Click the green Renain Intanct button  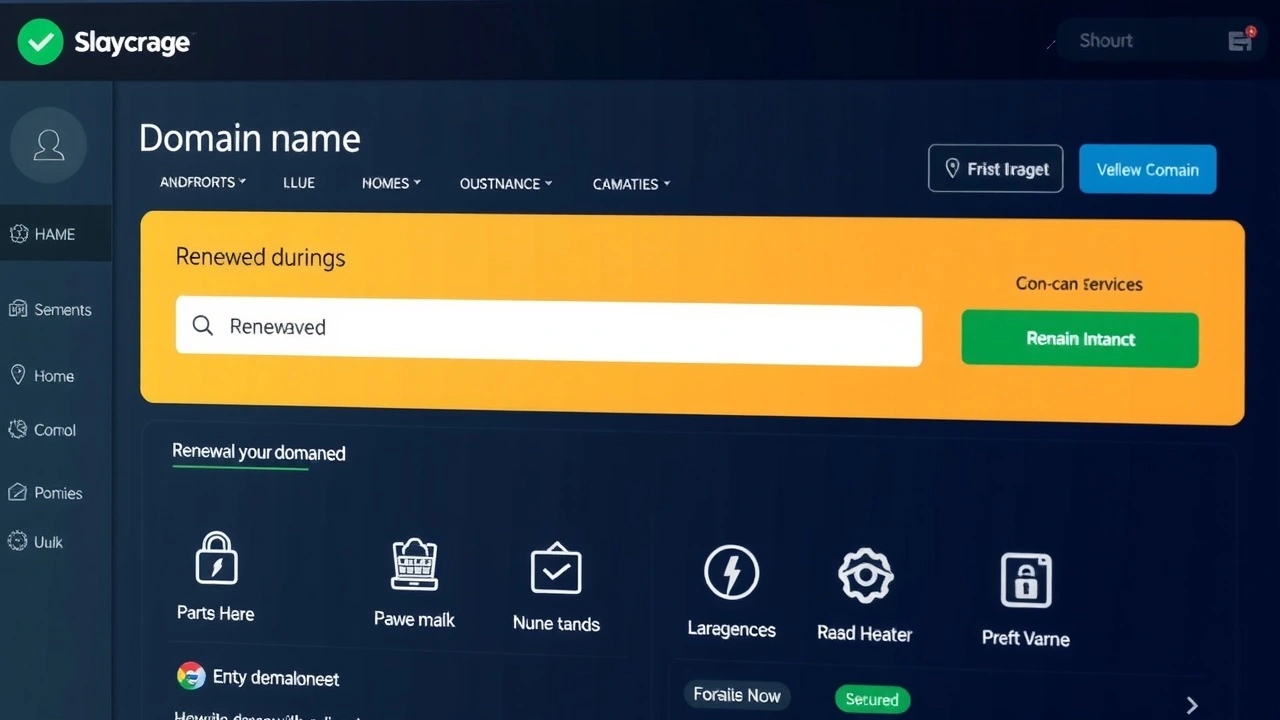point(1080,339)
